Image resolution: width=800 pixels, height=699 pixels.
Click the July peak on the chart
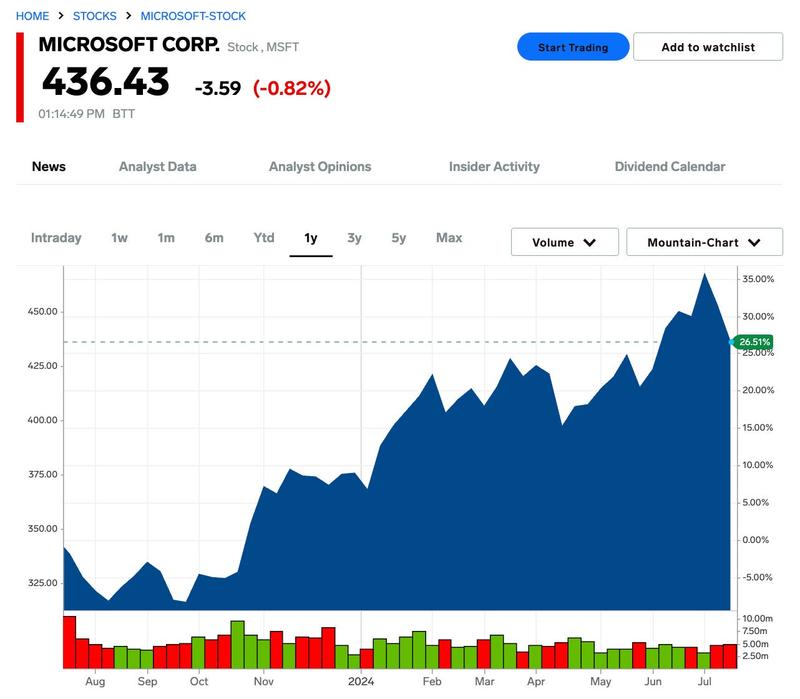(705, 273)
